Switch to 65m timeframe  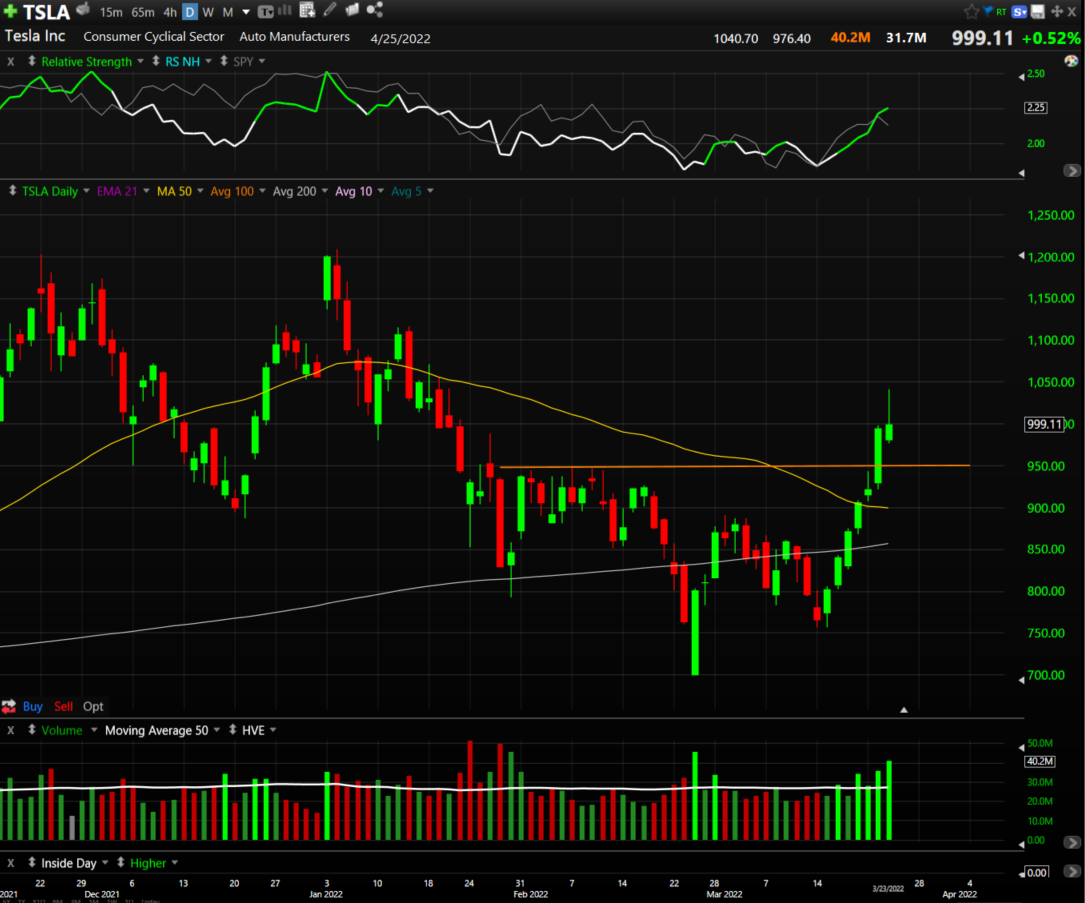point(143,12)
